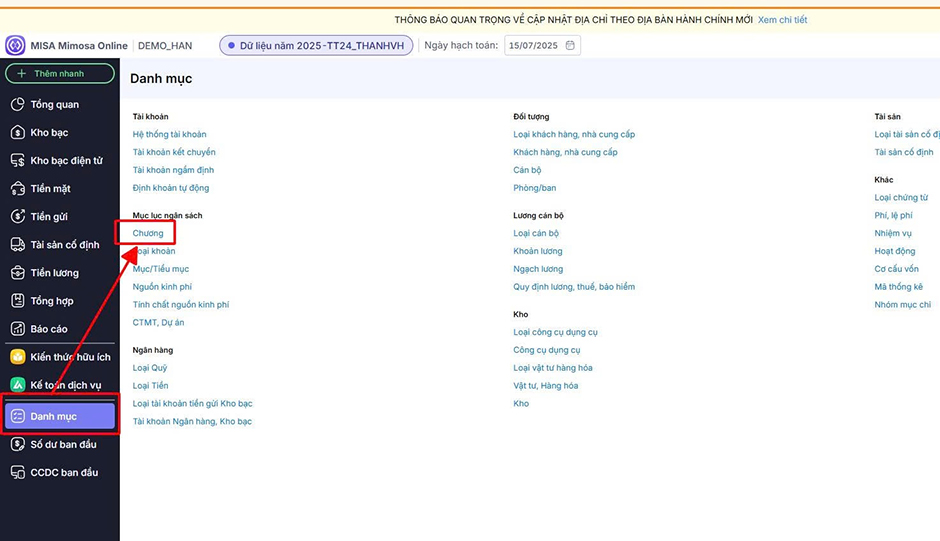
Task: Go to Khách hàng, nhà cung cấp link
Action: 565,152
